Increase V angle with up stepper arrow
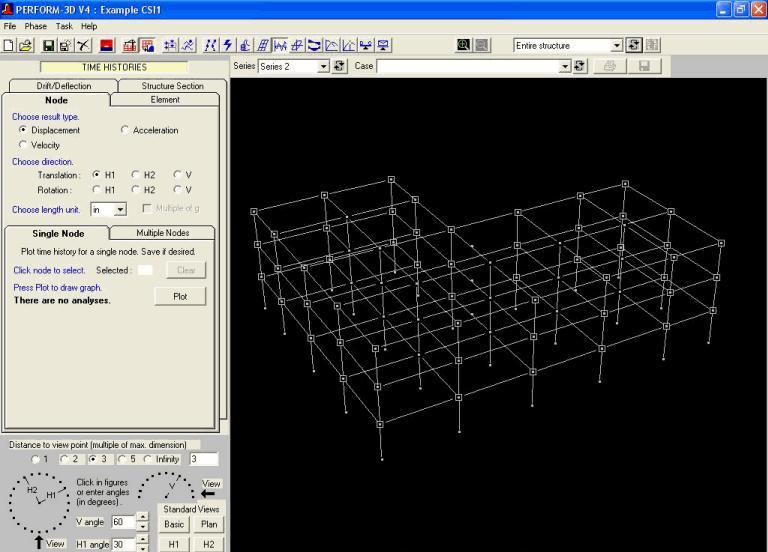 pyautogui.click(x=142, y=517)
